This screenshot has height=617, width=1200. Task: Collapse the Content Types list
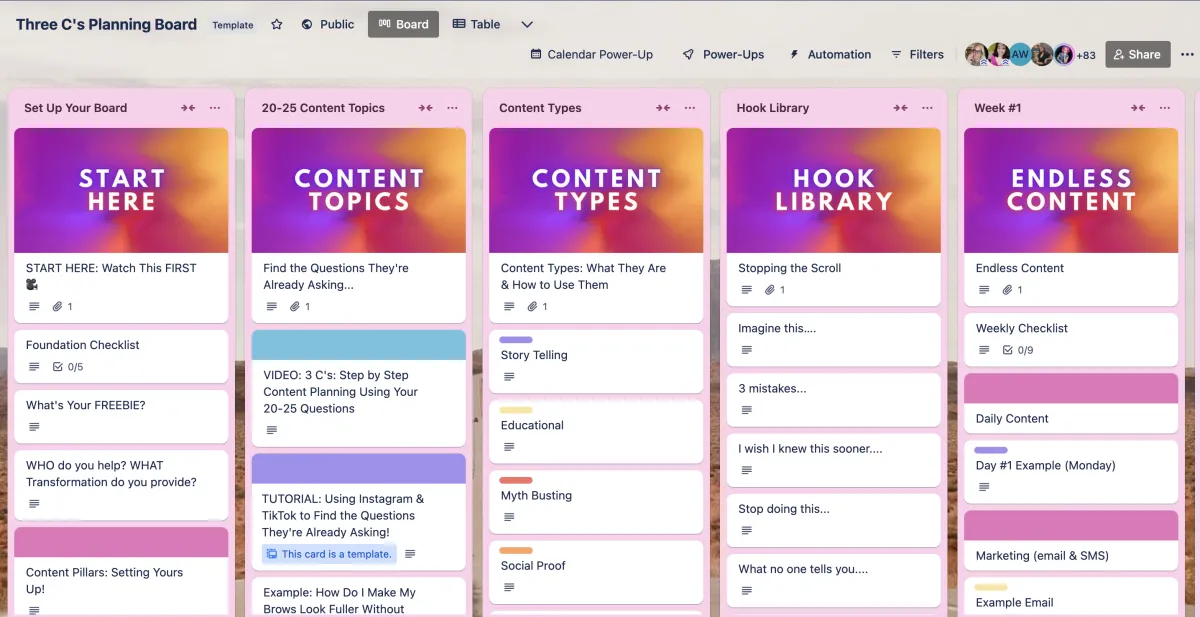(x=663, y=108)
